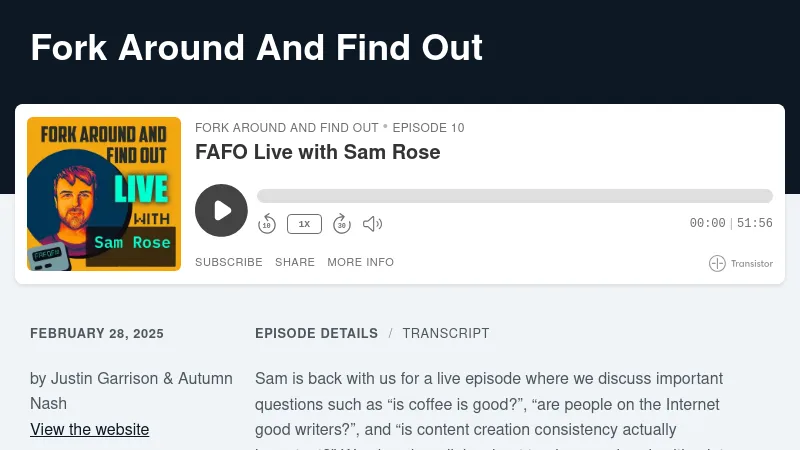Image resolution: width=800 pixels, height=450 pixels.
Task: Click the total duration 51:56
Action: (755, 224)
